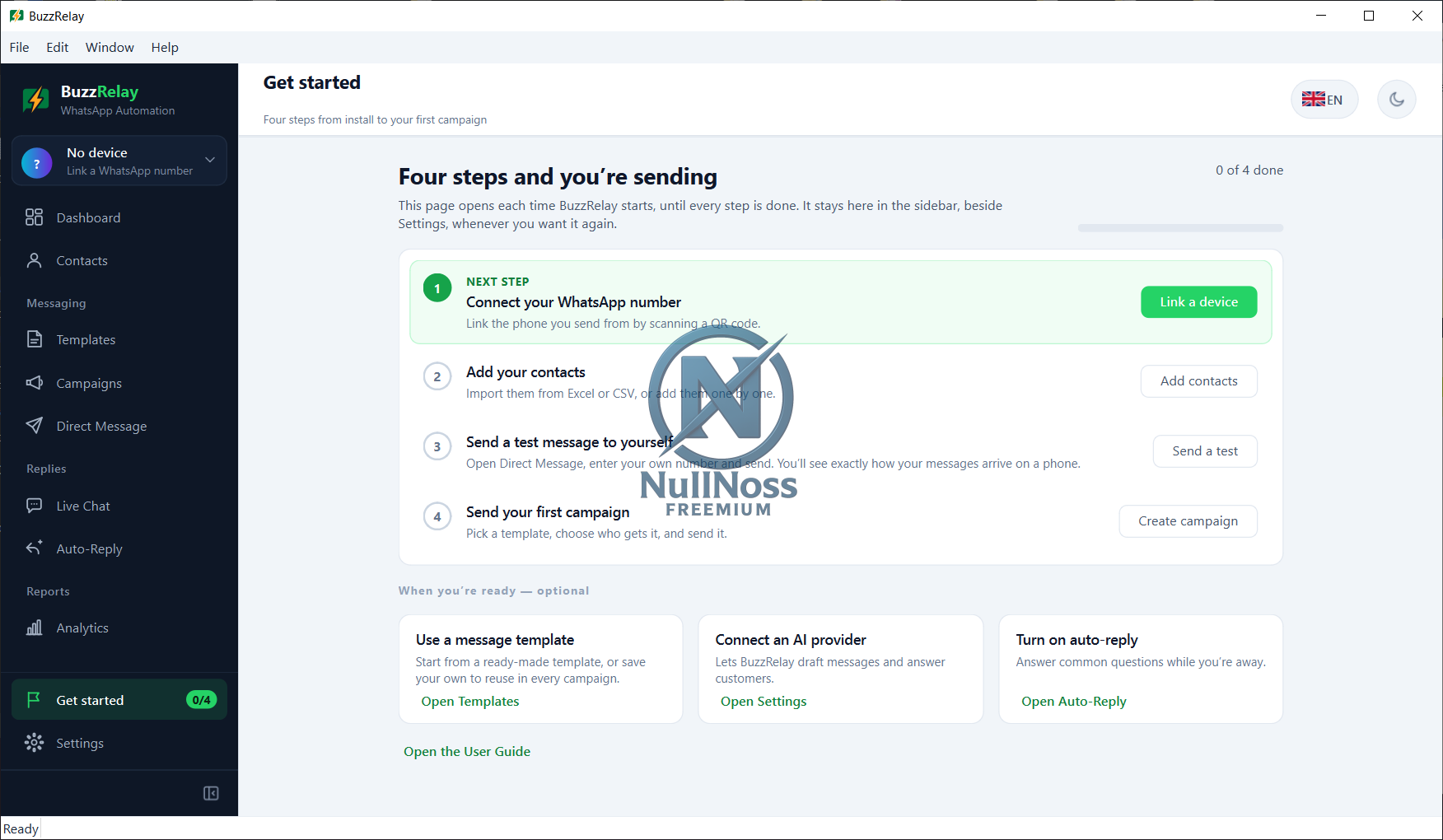
Task: Click the step 1 green number circle
Action: point(437,288)
